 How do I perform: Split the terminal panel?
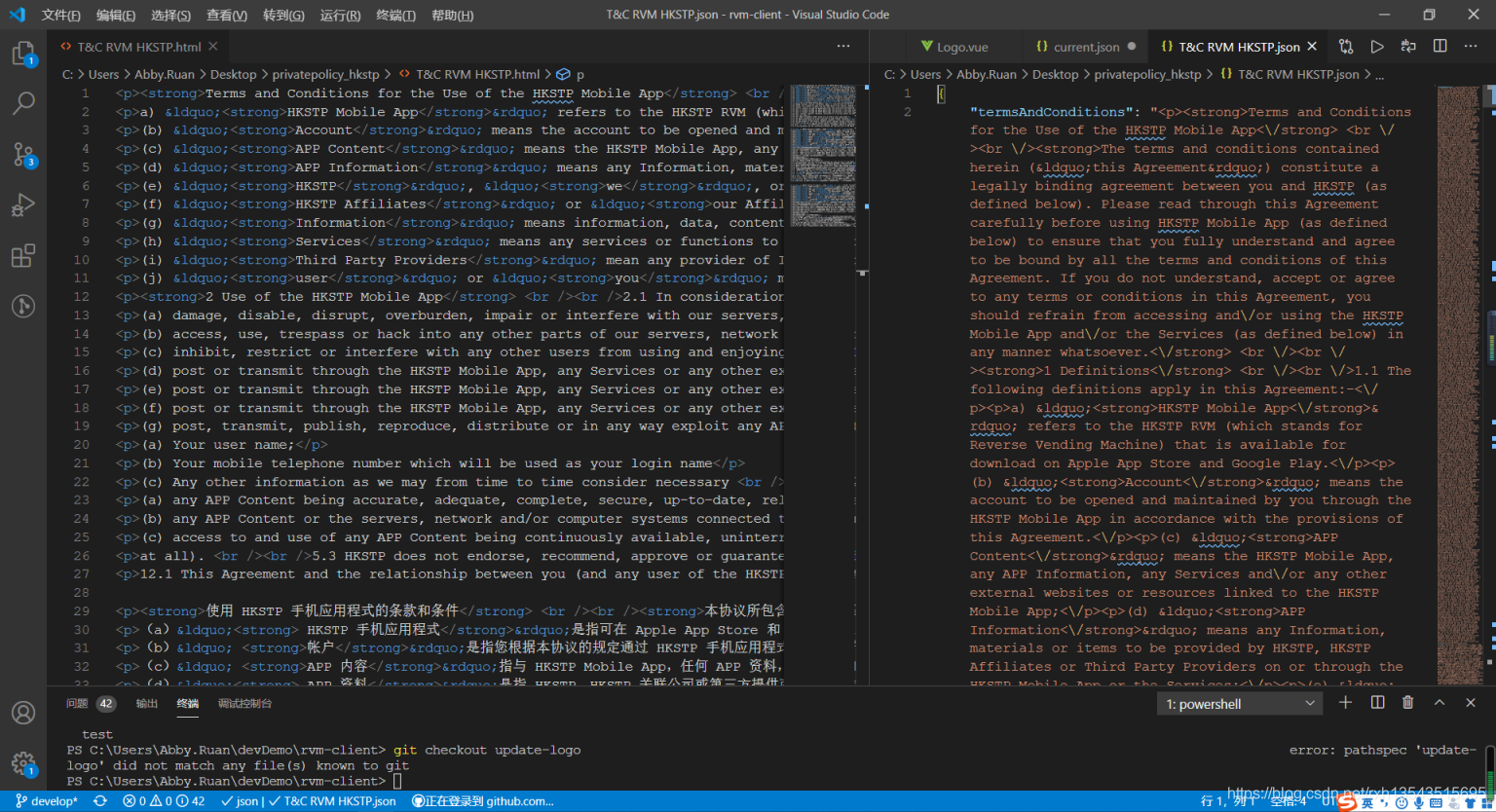[1377, 703]
